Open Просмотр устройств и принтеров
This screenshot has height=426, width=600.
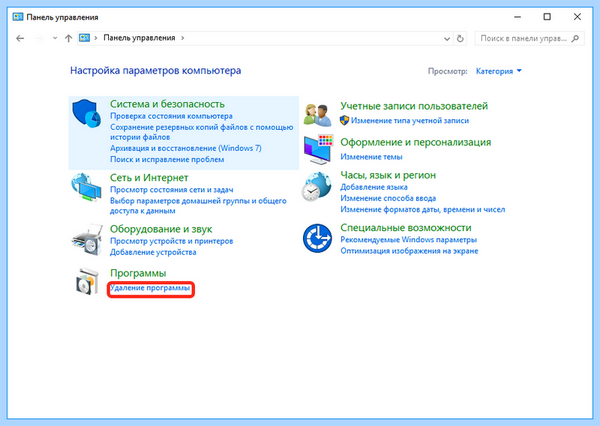point(171,241)
